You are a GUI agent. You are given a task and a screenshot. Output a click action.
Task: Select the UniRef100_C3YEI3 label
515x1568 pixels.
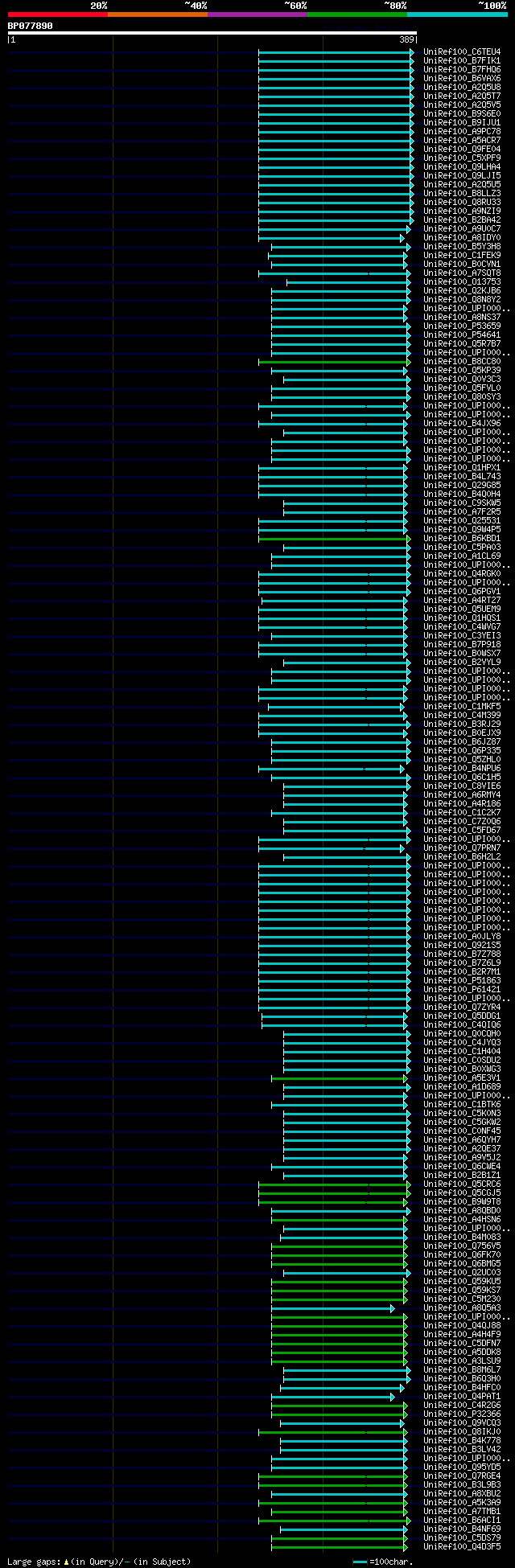click(x=462, y=636)
